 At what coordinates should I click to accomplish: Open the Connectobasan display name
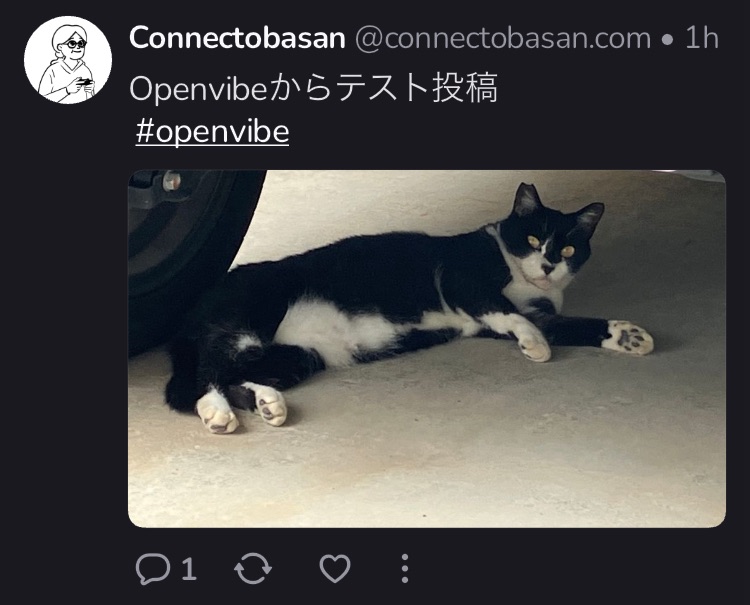coord(237,38)
